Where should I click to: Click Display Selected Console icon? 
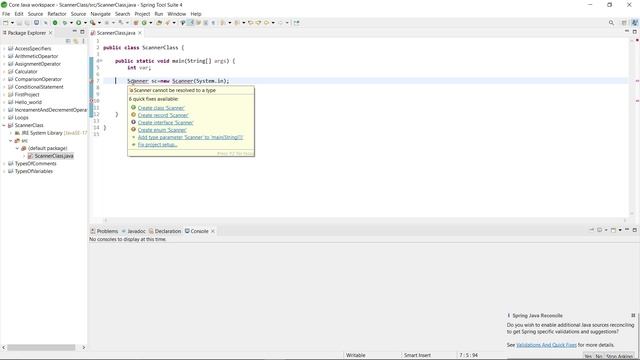coord(600,230)
